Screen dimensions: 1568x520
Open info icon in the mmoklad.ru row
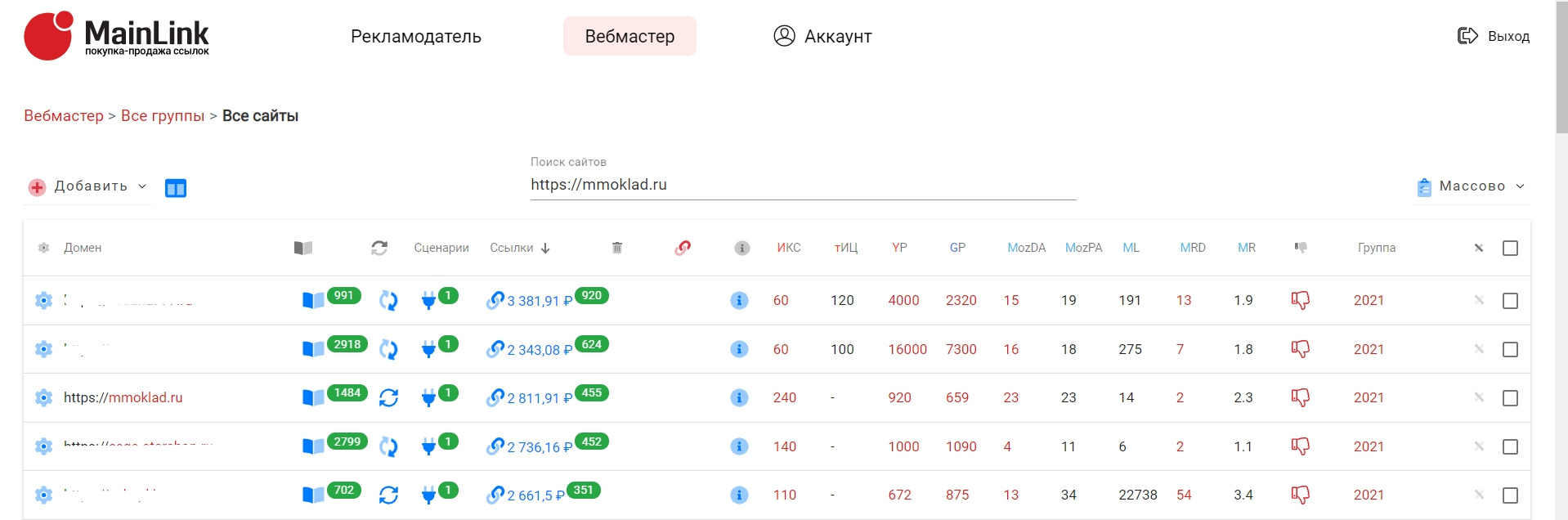(739, 398)
